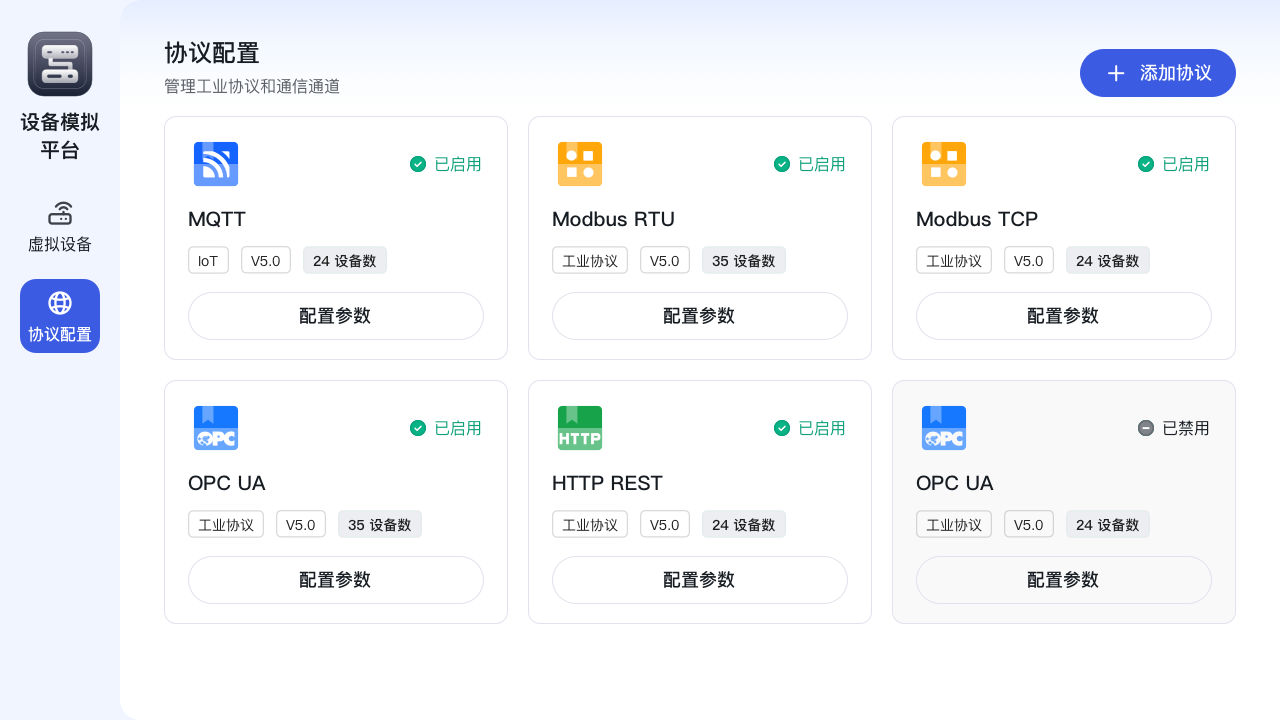The height and width of the screenshot is (720, 1280).
Task: Click the Modbus RTU protocol icon
Action: pos(580,164)
